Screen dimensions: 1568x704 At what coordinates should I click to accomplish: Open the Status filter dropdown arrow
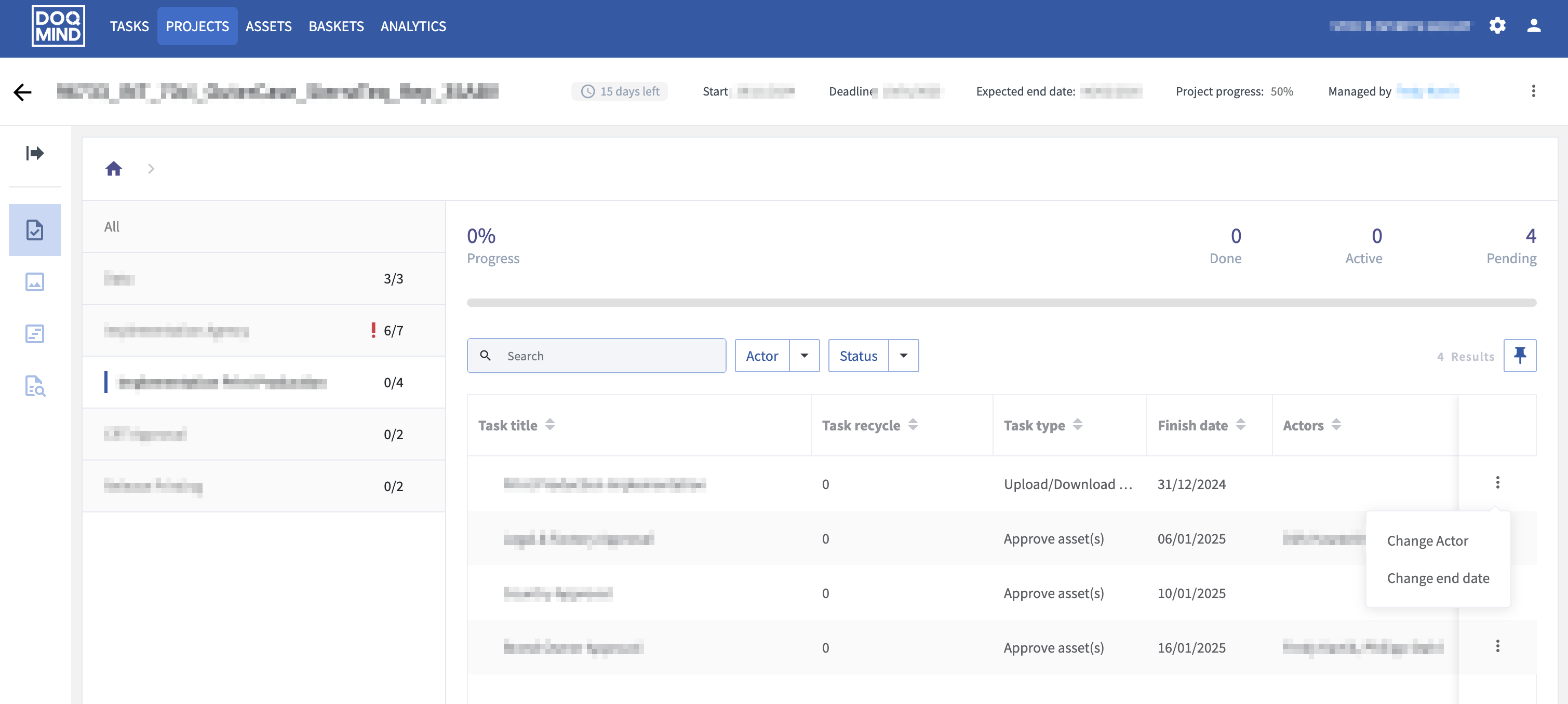pyautogui.click(x=903, y=355)
